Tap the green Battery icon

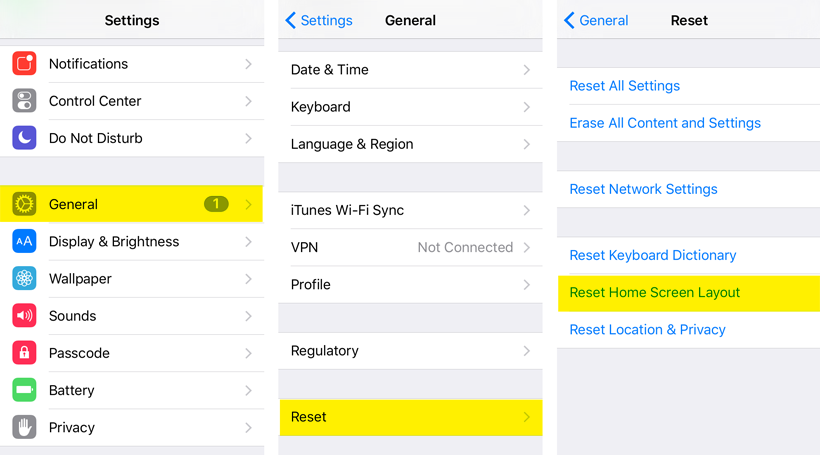(24, 390)
